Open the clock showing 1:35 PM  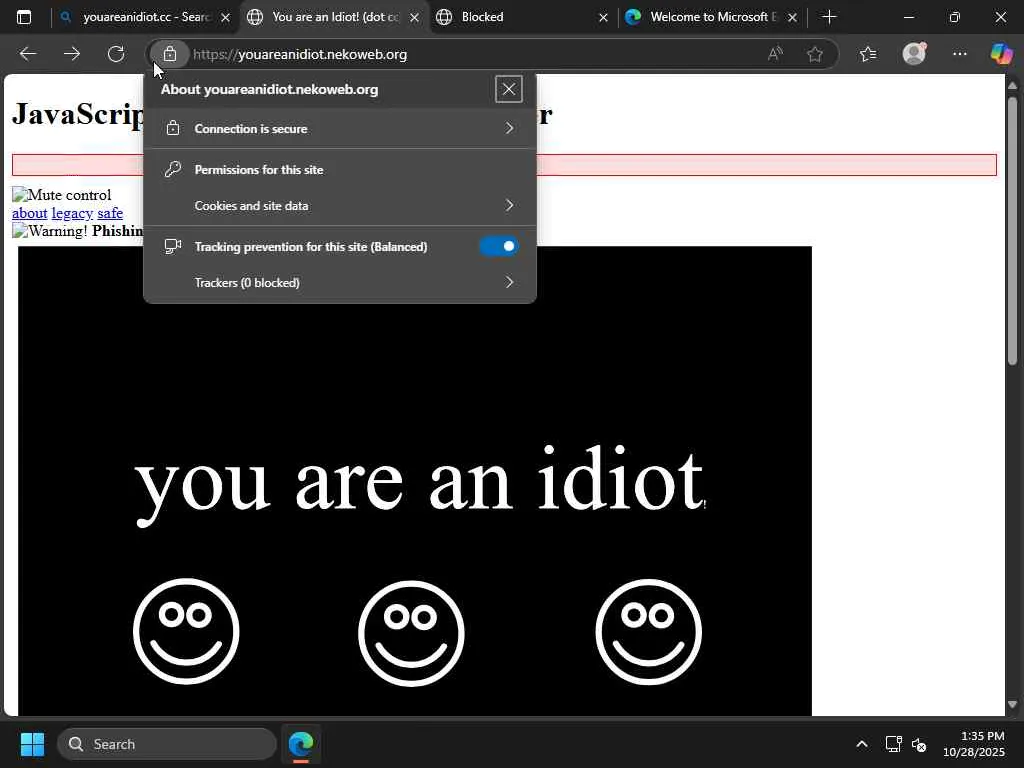point(974,744)
